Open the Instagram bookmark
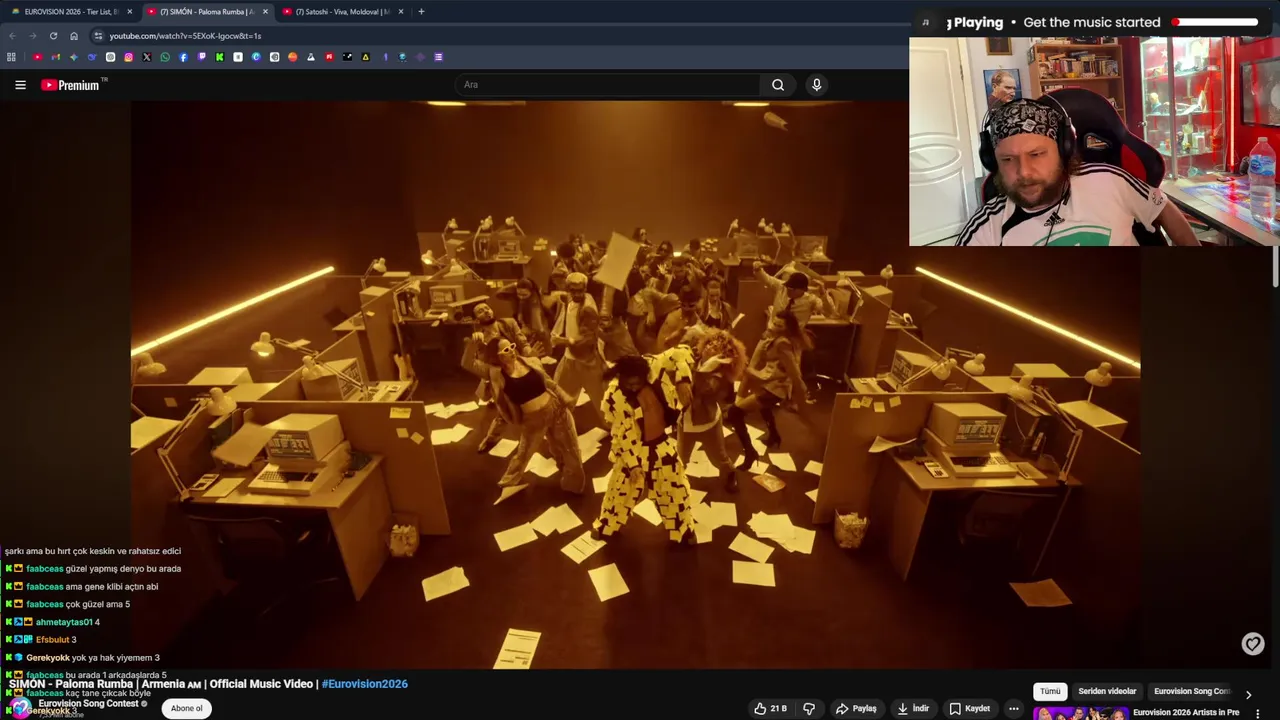 click(x=128, y=57)
